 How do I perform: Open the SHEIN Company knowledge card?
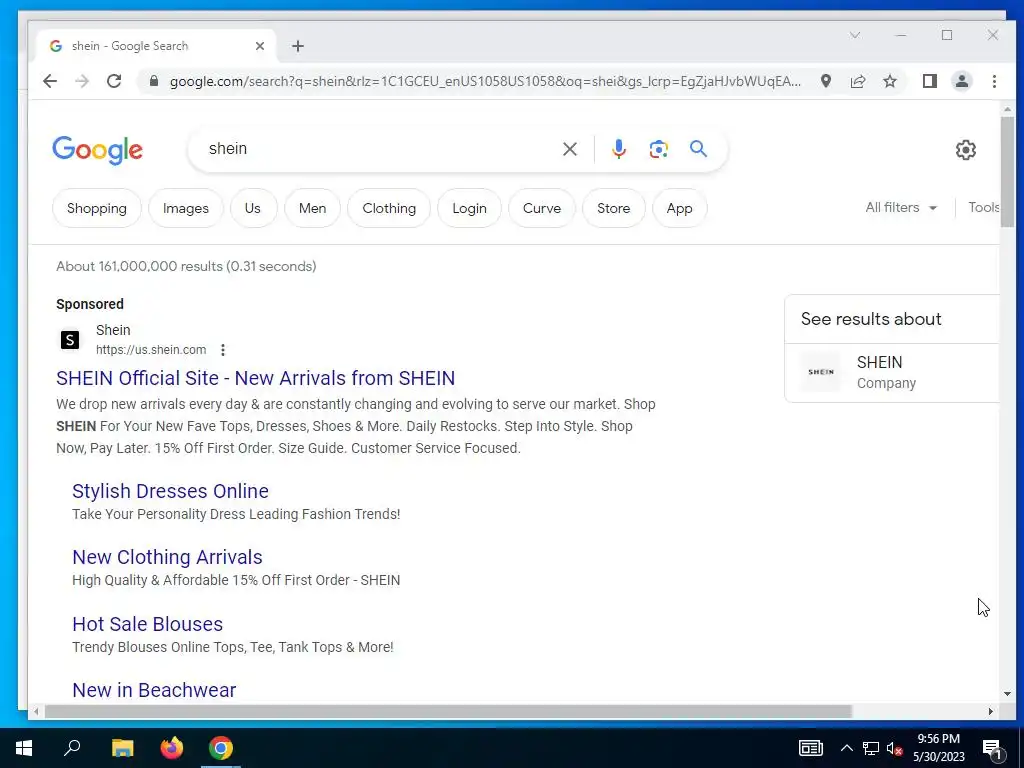892,372
